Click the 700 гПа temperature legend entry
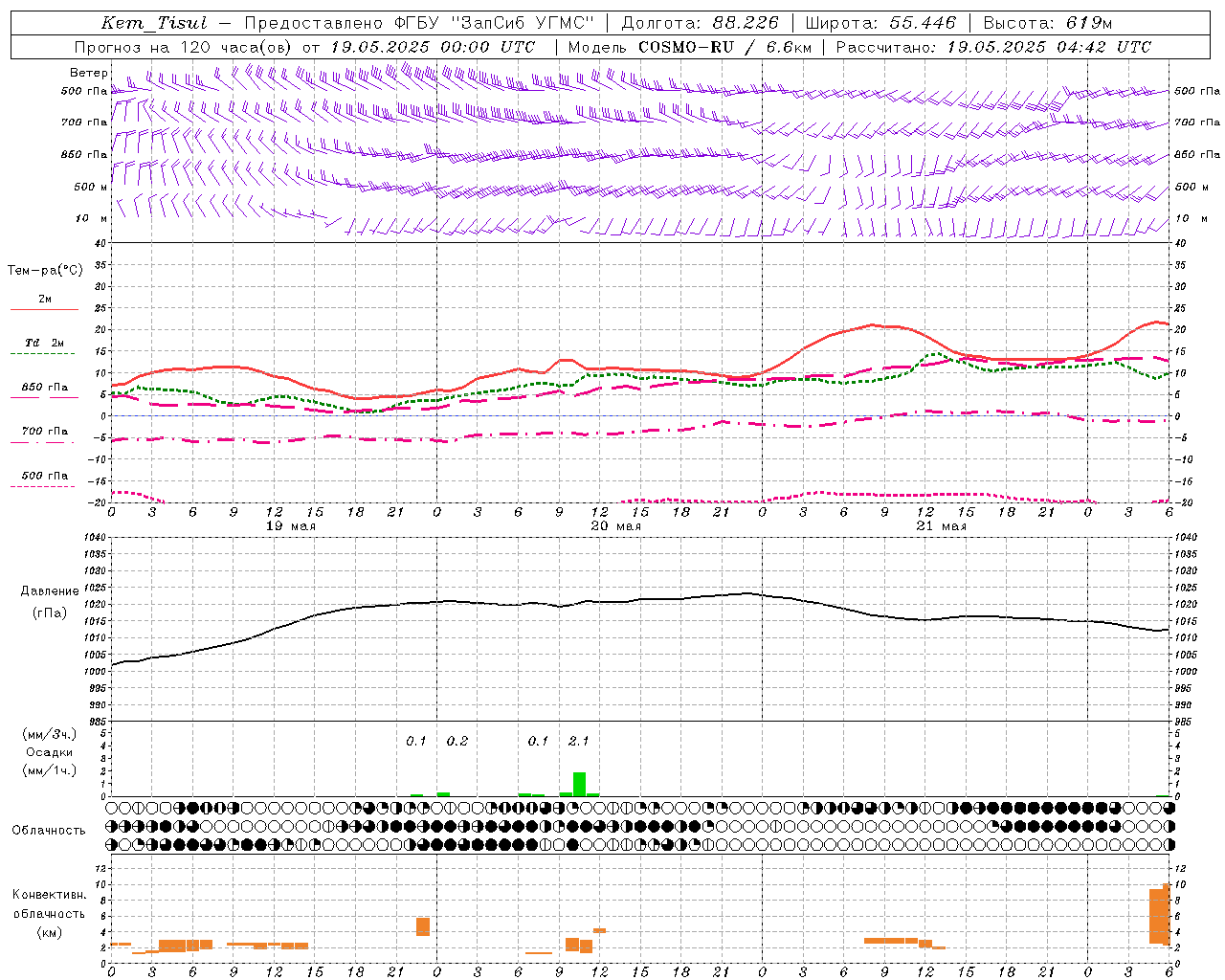Image resolution: width=1225 pixels, height=980 pixels. [45, 431]
